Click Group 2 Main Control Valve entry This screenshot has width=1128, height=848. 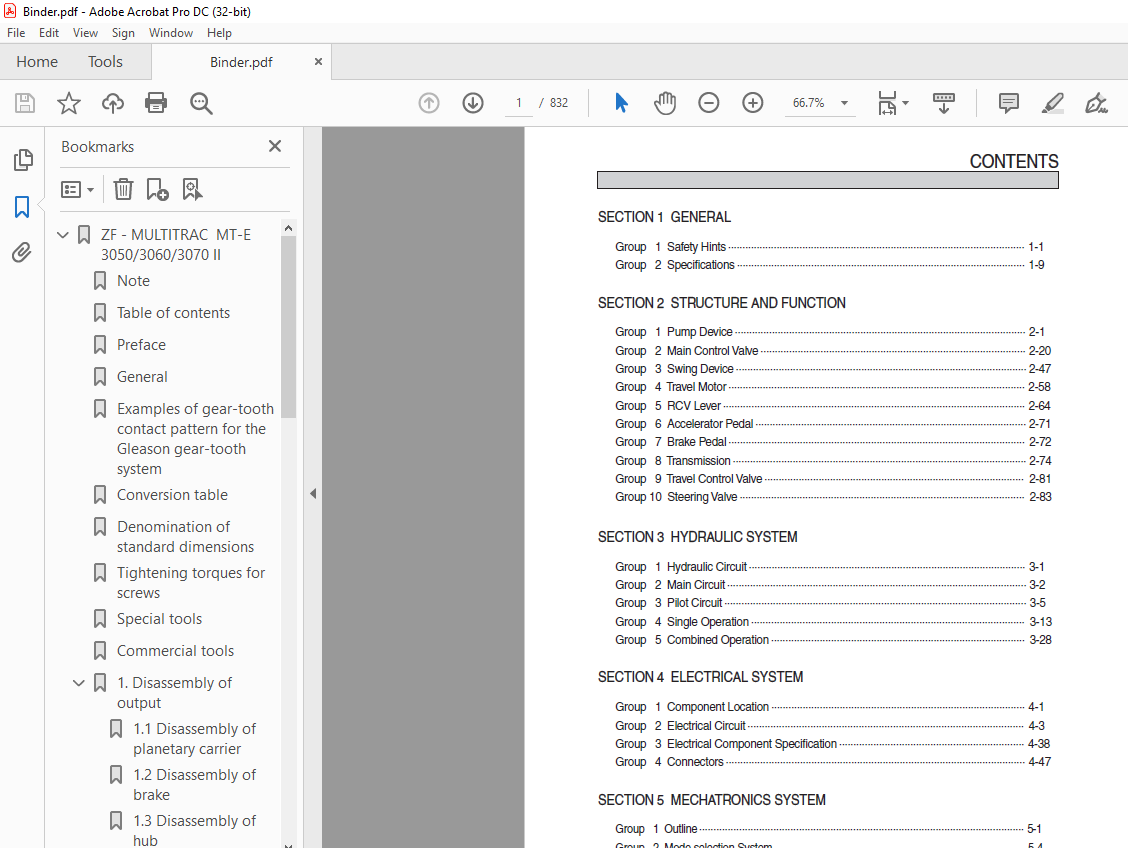tap(833, 350)
